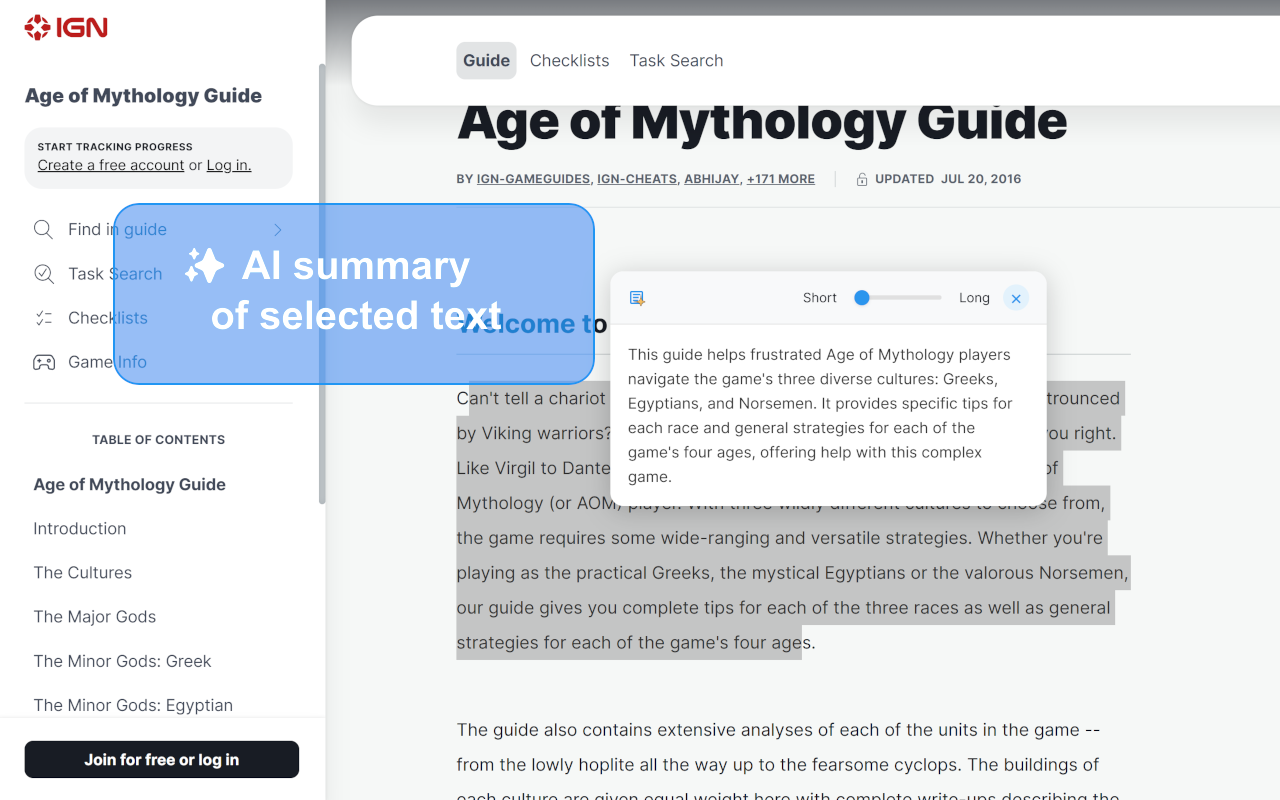The height and width of the screenshot is (800, 1280).
Task: Open +171 MORE contributors link
Action: point(780,179)
